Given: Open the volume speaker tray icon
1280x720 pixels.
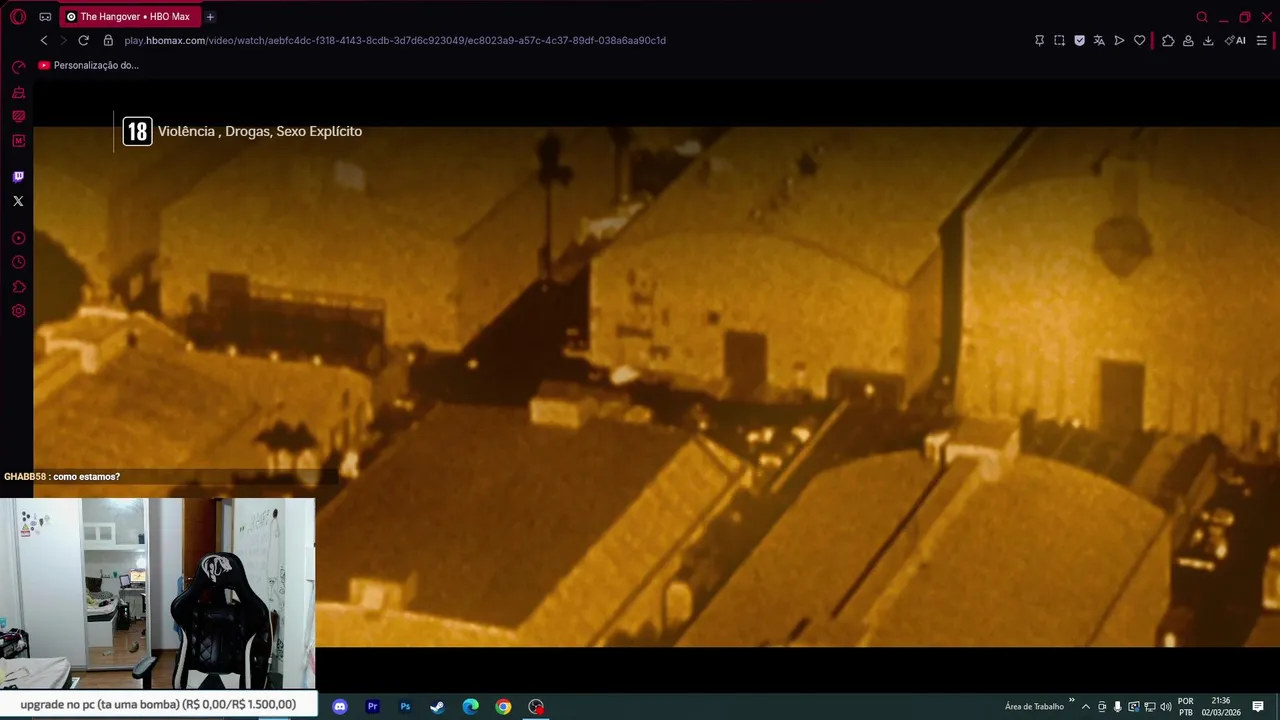Looking at the screenshot, I should tap(1166, 707).
